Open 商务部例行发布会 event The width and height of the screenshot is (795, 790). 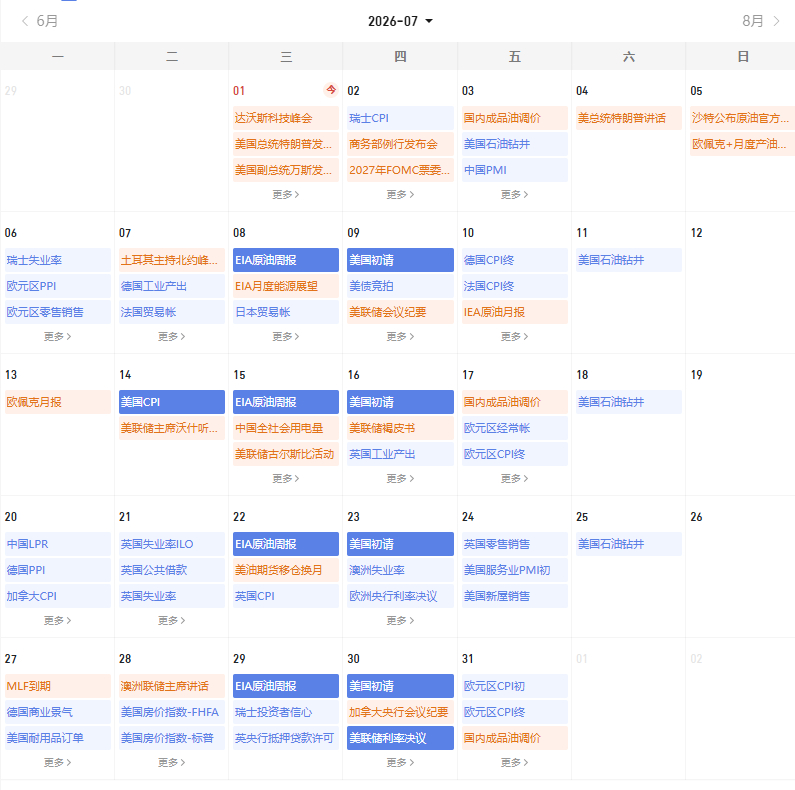tap(400, 144)
